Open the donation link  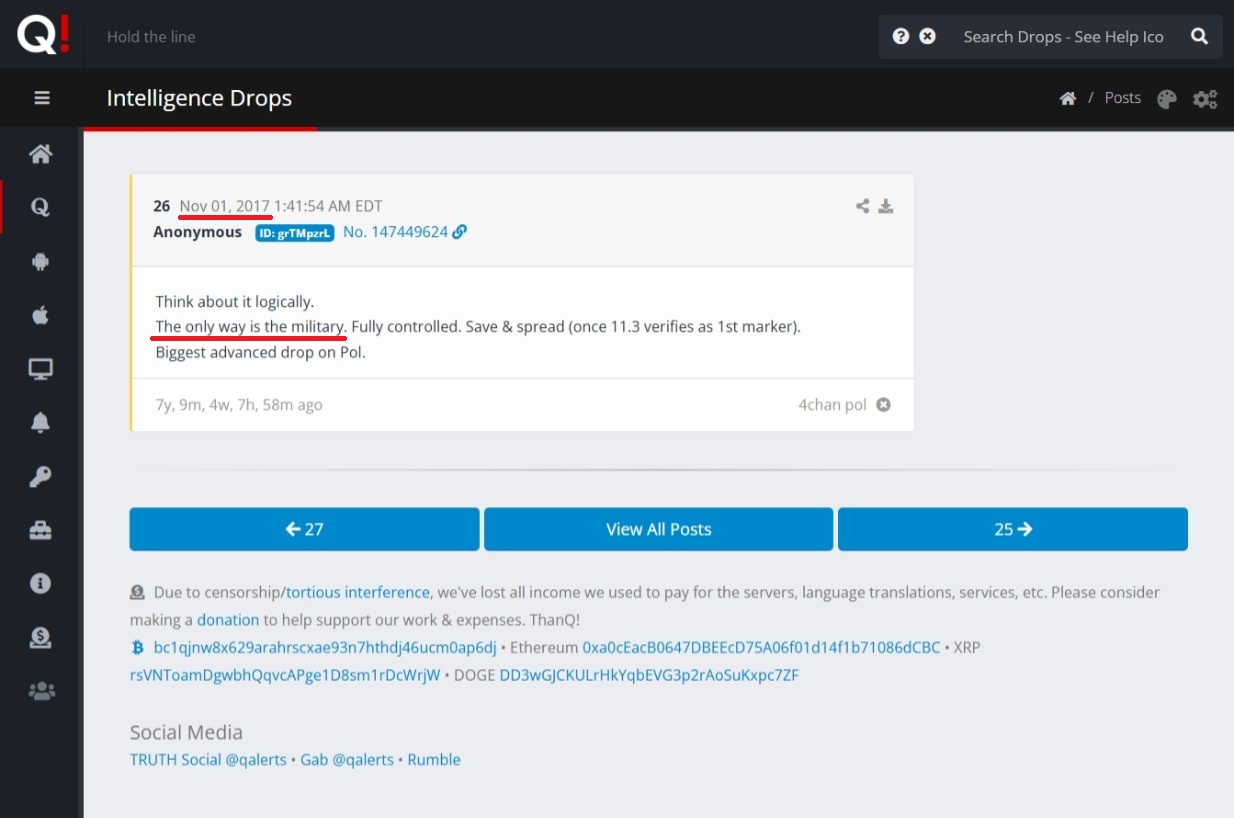[x=228, y=620]
